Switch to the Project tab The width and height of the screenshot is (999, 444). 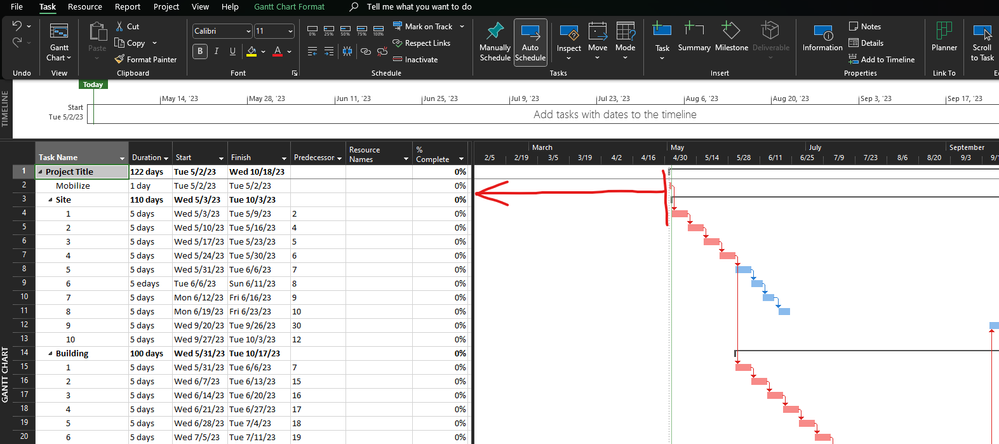166,7
